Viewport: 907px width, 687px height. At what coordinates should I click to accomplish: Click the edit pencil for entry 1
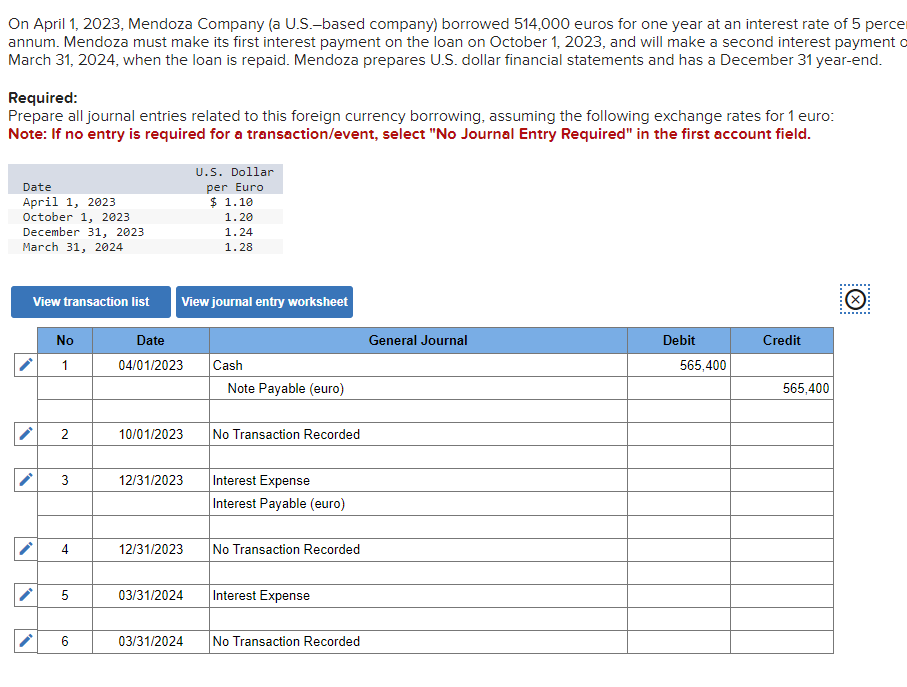point(25,366)
